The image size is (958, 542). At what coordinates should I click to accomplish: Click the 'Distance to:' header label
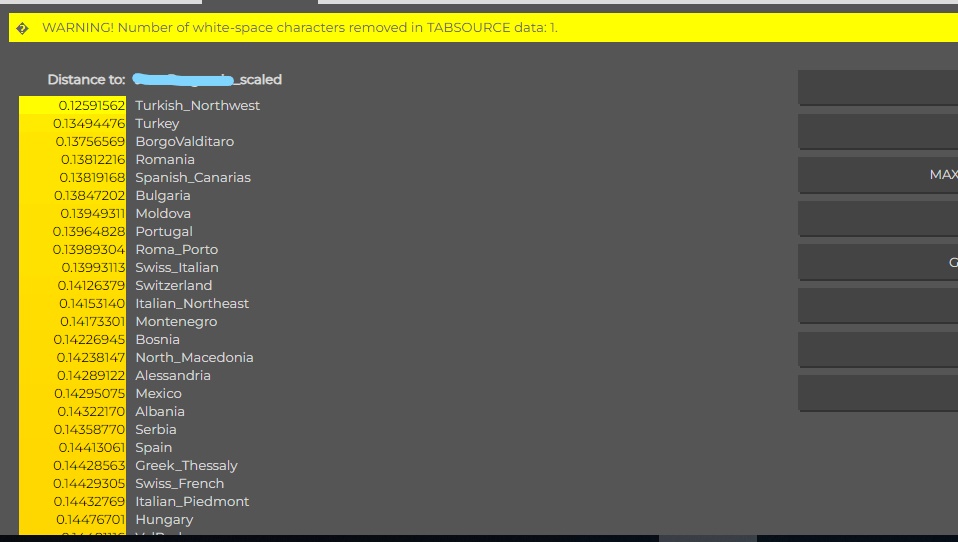86,79
